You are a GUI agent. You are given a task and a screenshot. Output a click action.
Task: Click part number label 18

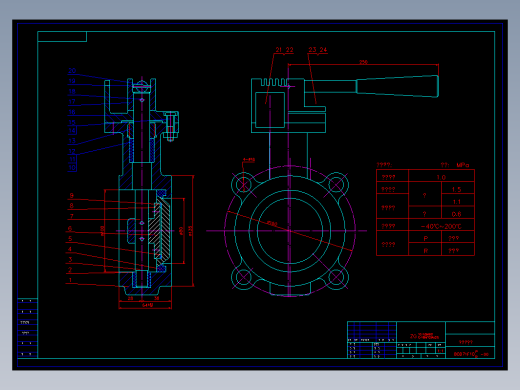click(72, 91)
